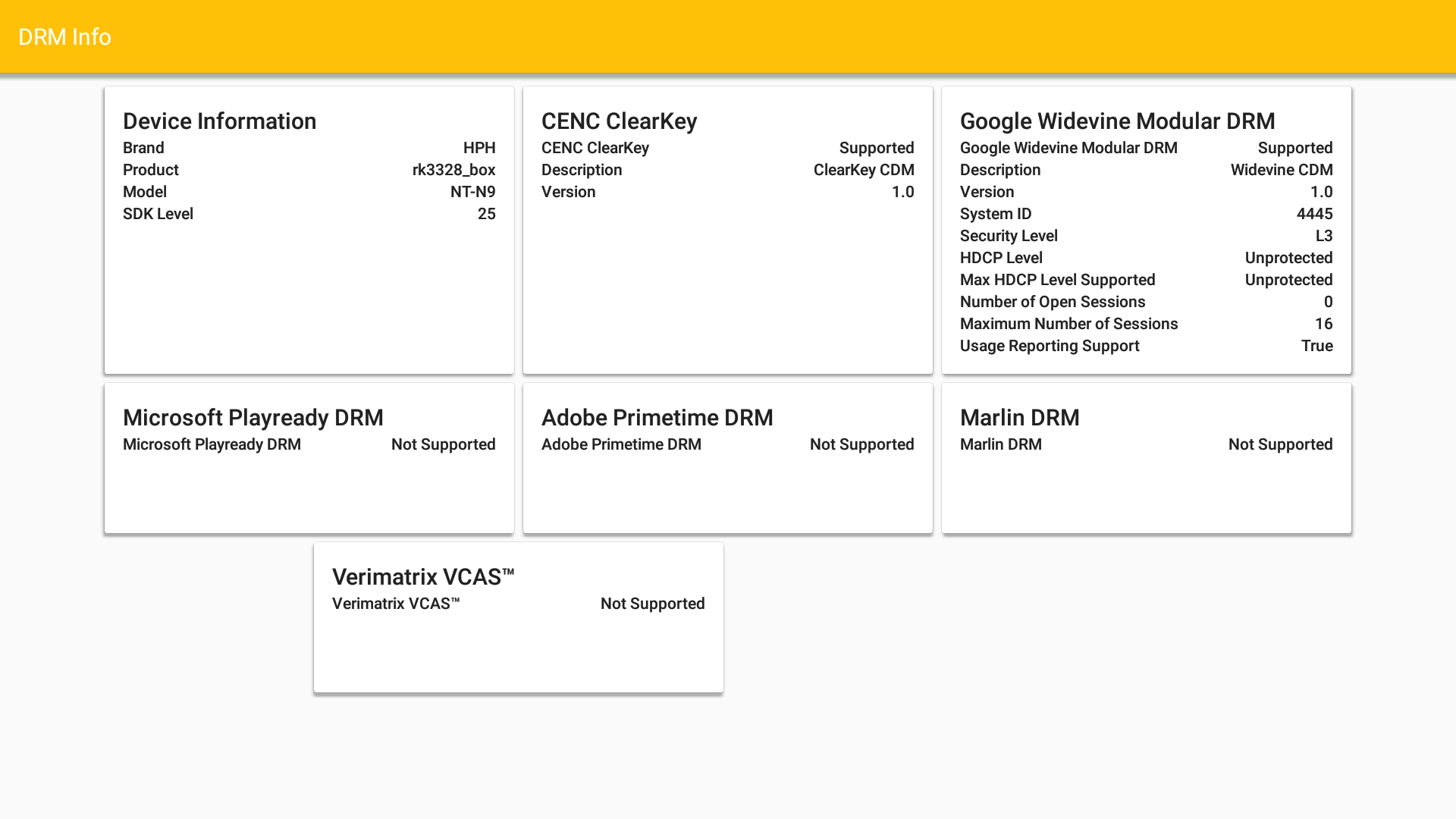
Task: Click the Marlin DRM row label
Action: 1000,444
